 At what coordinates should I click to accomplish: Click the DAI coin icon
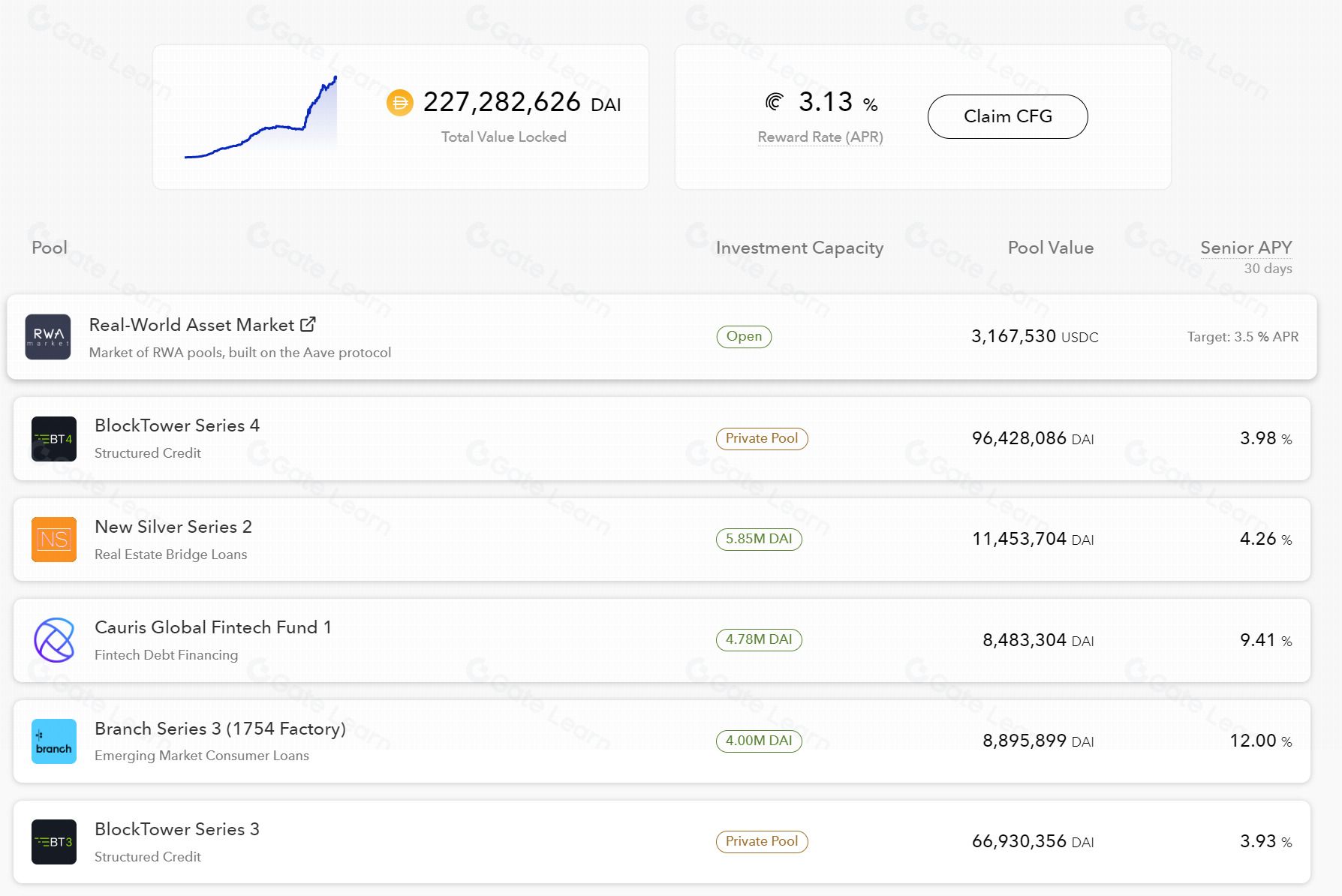(x=400, y=103)
